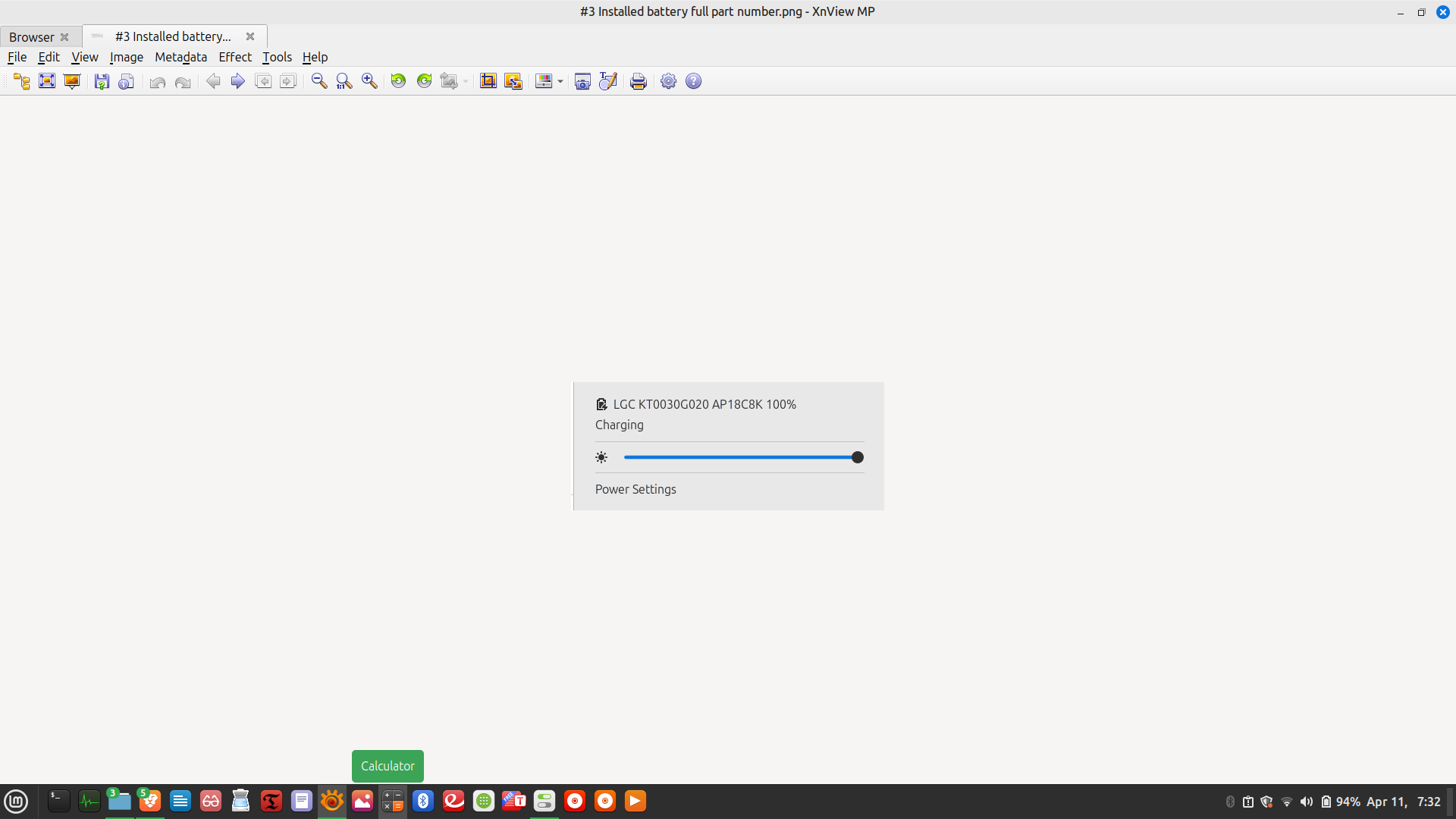Show previous page icon
The image size is (1456, 819).
[263, 81]
